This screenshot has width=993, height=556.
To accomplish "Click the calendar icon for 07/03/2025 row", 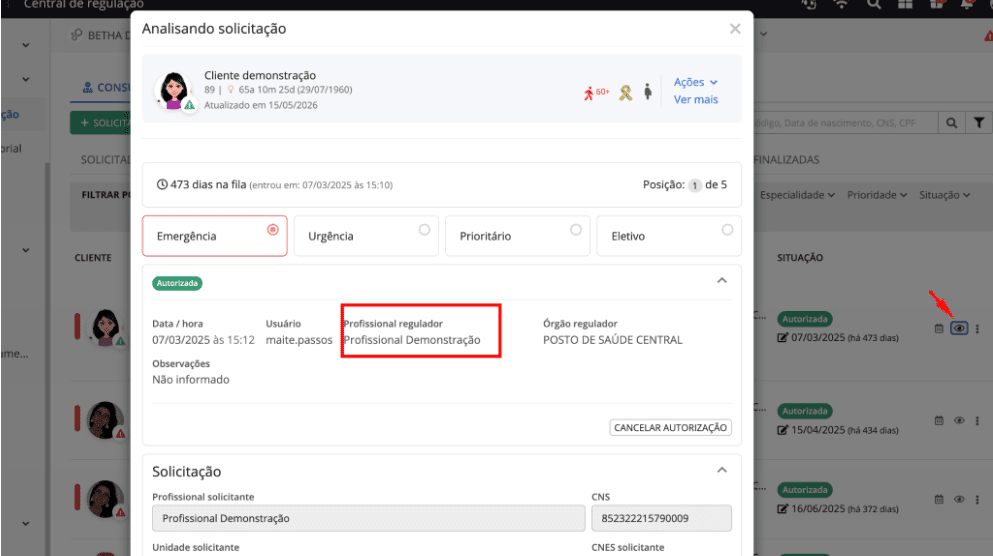I will point(939,328).
